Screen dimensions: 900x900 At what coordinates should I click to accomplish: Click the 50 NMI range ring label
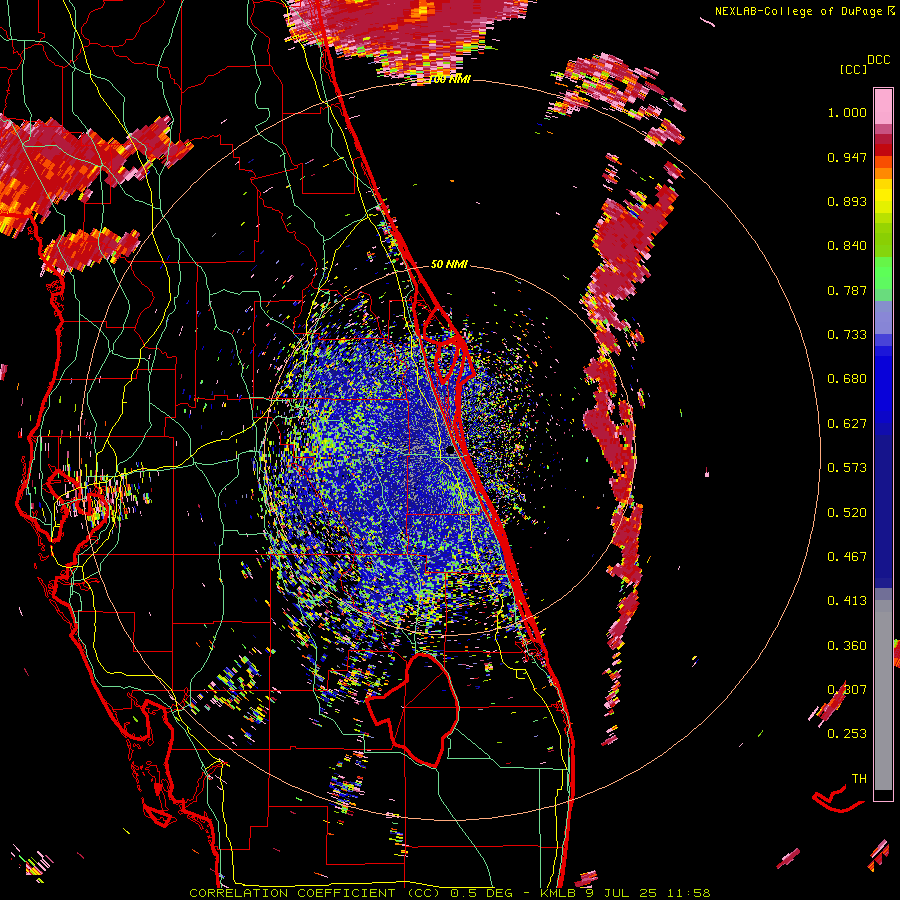(x=449, y=265)
